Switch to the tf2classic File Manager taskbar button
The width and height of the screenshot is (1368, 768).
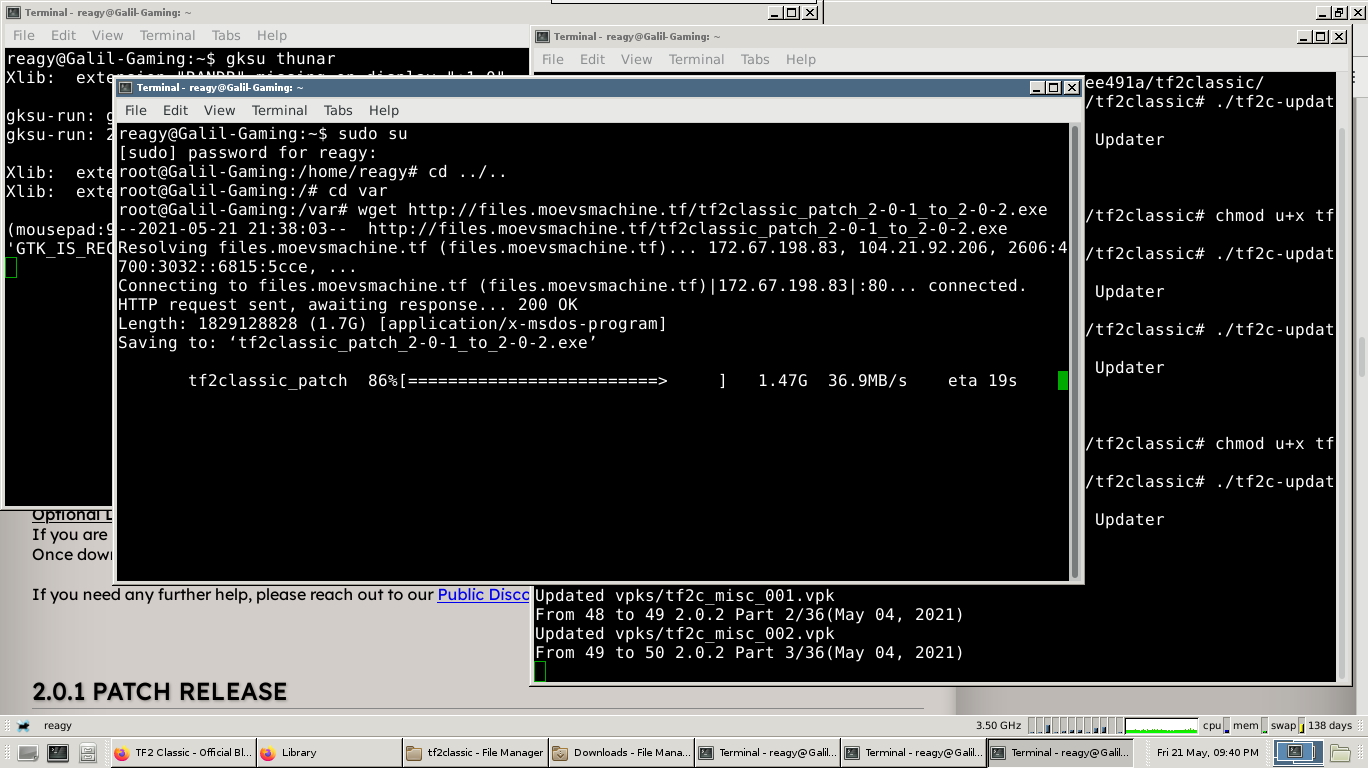pyautogui.click(x=474, y=753)
